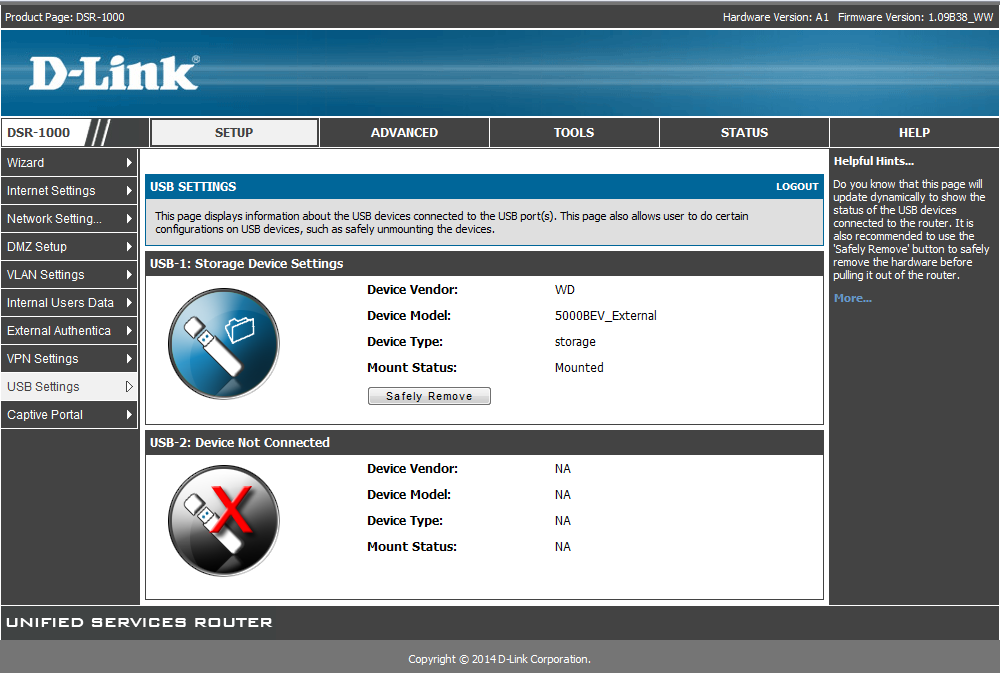This screenshot has height=673, width=1000.
Task: Open VPN Settings sidebar item
Action: [69, 359]
